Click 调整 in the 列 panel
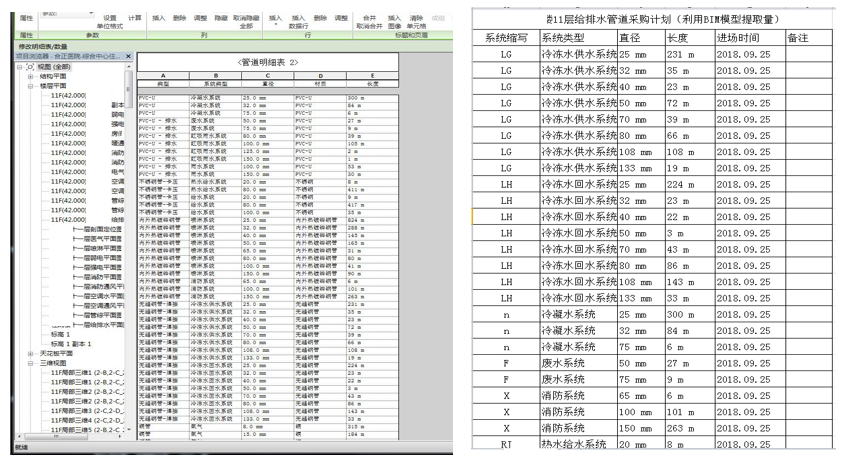The width and height of the screenshot is (845, 460). click(200, 18)
